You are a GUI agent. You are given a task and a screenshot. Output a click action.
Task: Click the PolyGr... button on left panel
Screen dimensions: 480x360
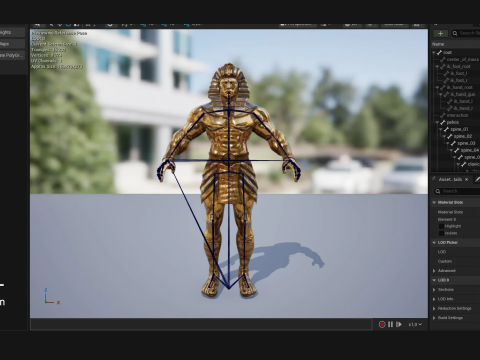pyautogui.click(x=12, y=55)
